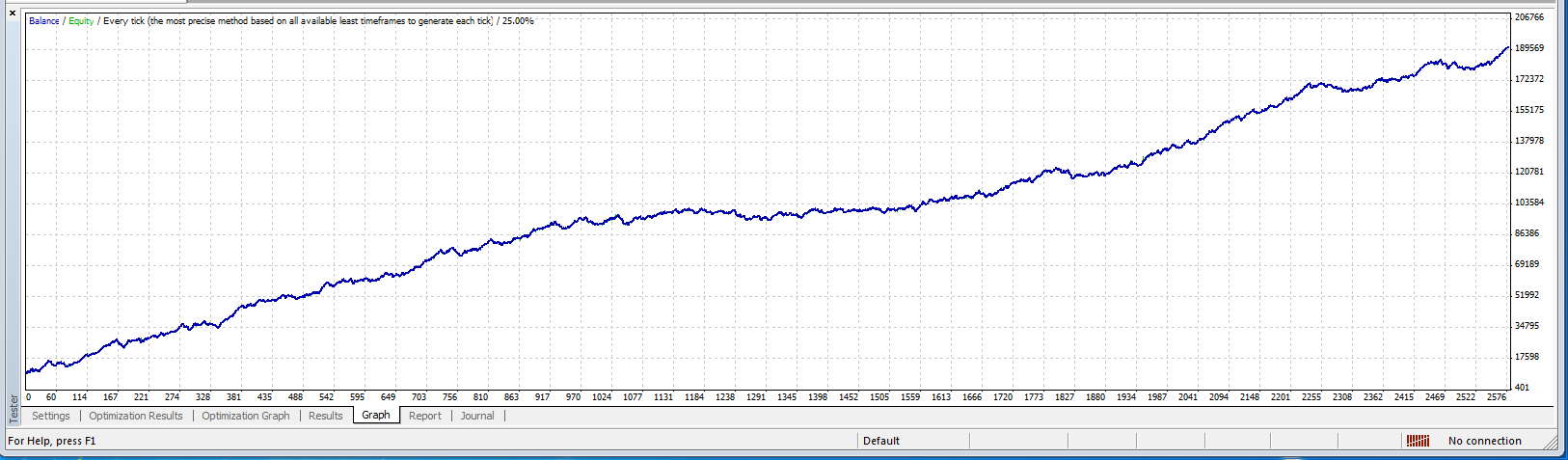Image resolution: width=1568 pixels, height=460 pixels.
Task: Click the vertical Tester panel label
Action: coord(14,409)
